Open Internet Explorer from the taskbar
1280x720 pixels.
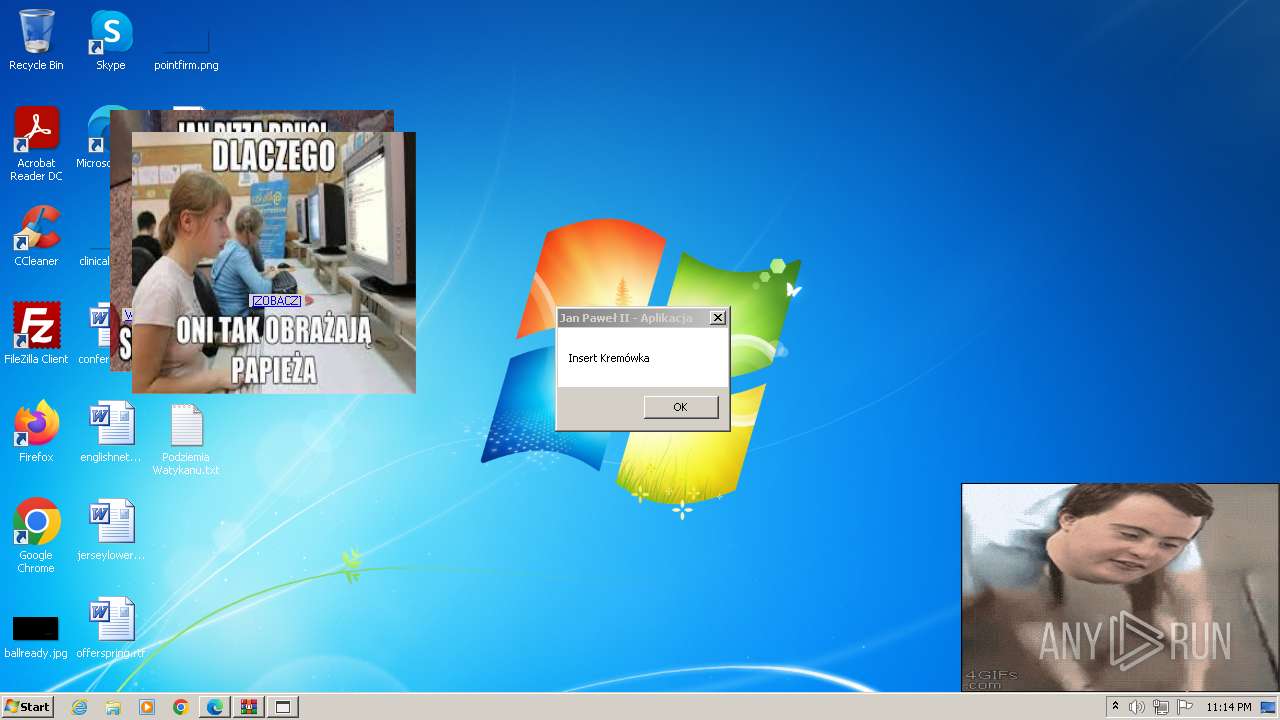coord(80,707)
